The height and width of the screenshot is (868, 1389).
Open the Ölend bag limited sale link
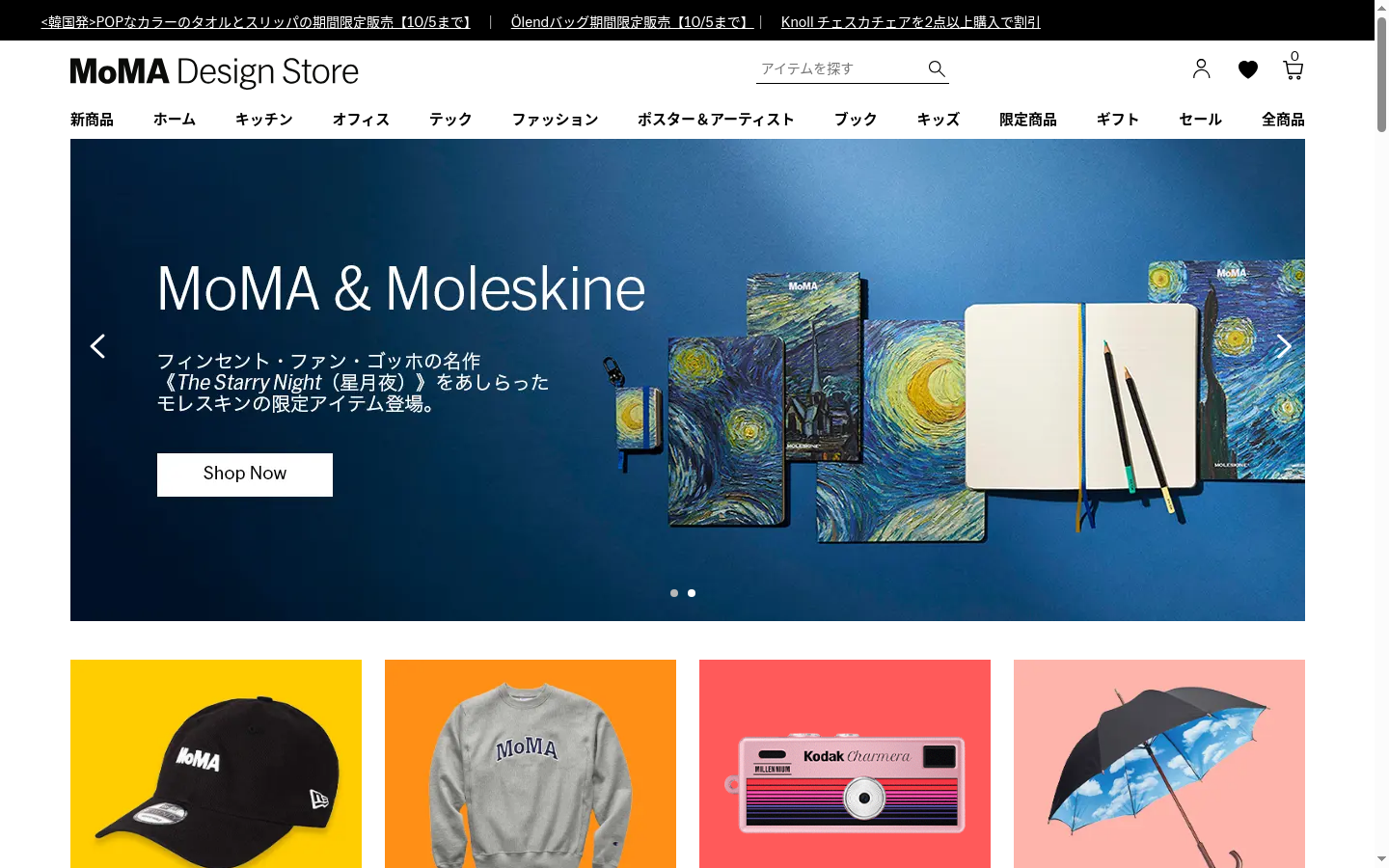tap(632, 22)
